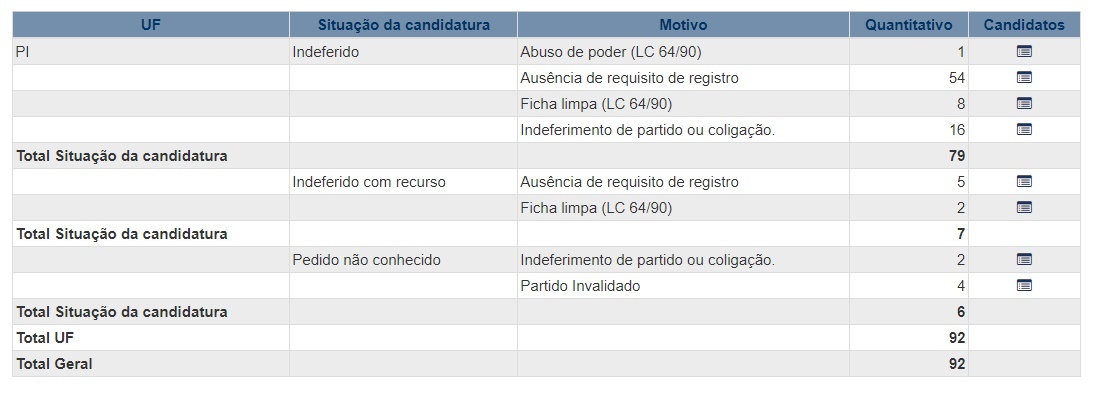1094x394 pixels.
Task: Select the Total Geral row label
Action: pyautogui.click(x=54, y=364)
